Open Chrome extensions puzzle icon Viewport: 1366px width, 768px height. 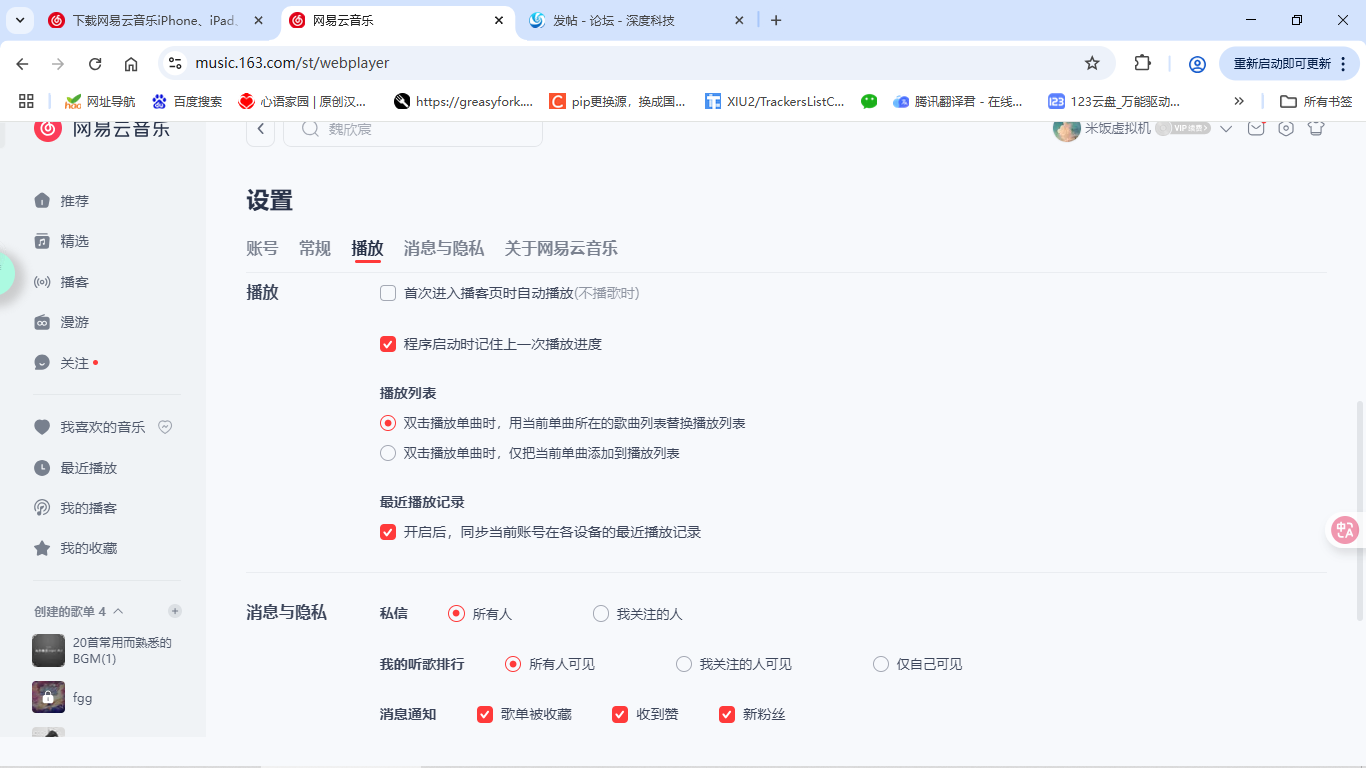(x=1143, y=63)
